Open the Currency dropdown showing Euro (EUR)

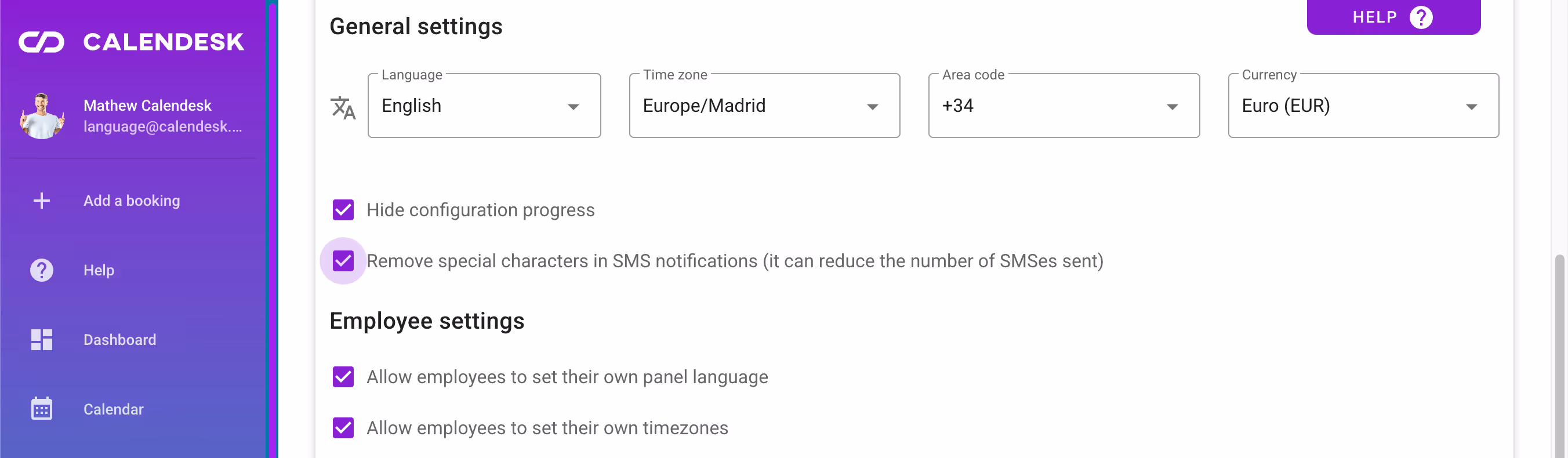click(x=1472, y=107)
